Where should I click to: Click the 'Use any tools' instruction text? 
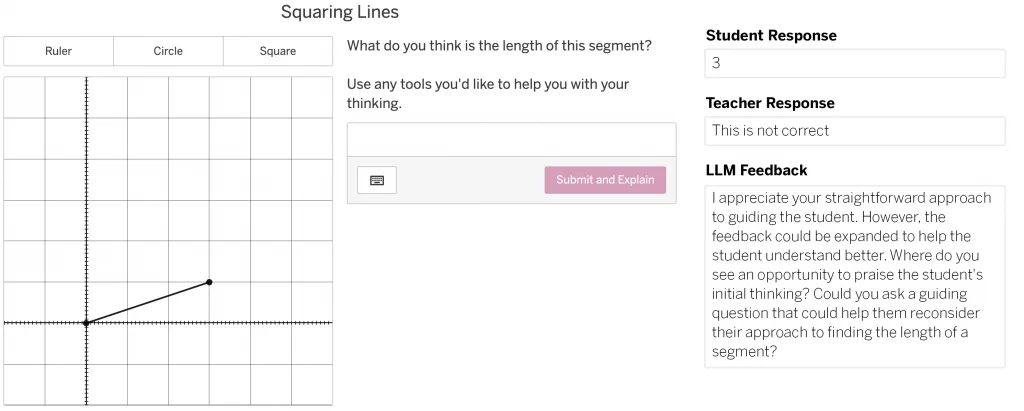[488, 93]
